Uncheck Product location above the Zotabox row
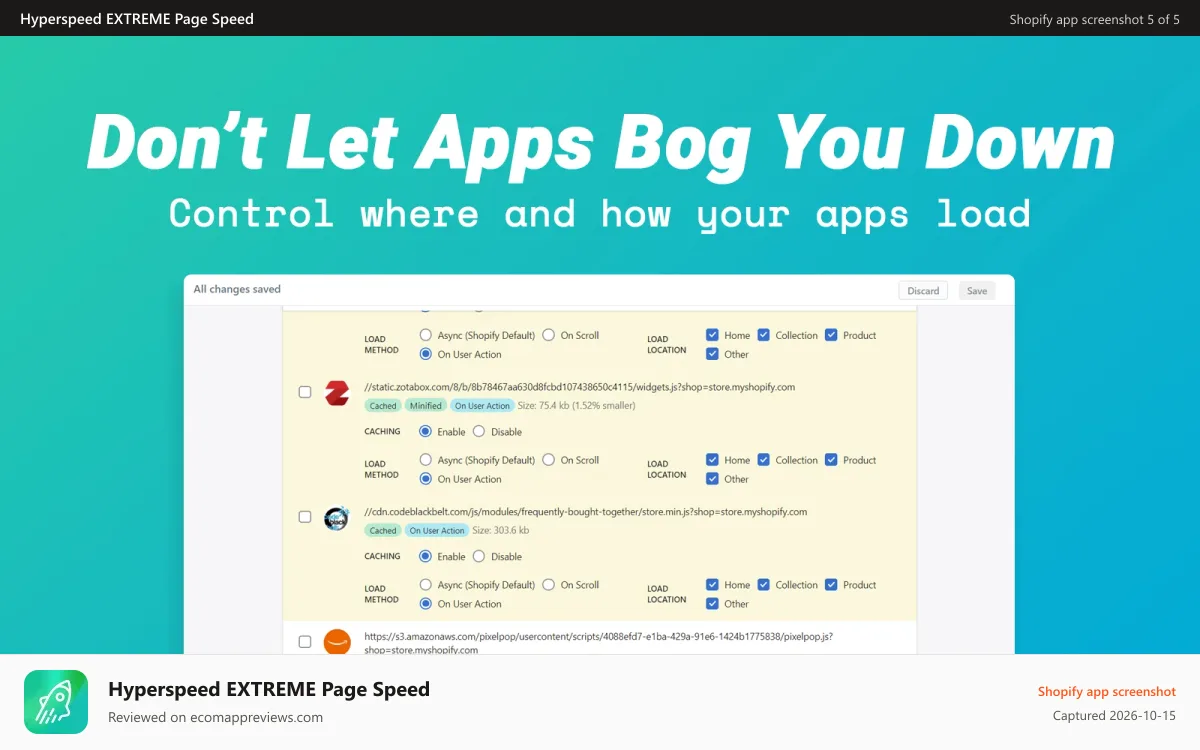 click(x=831, y=335)
